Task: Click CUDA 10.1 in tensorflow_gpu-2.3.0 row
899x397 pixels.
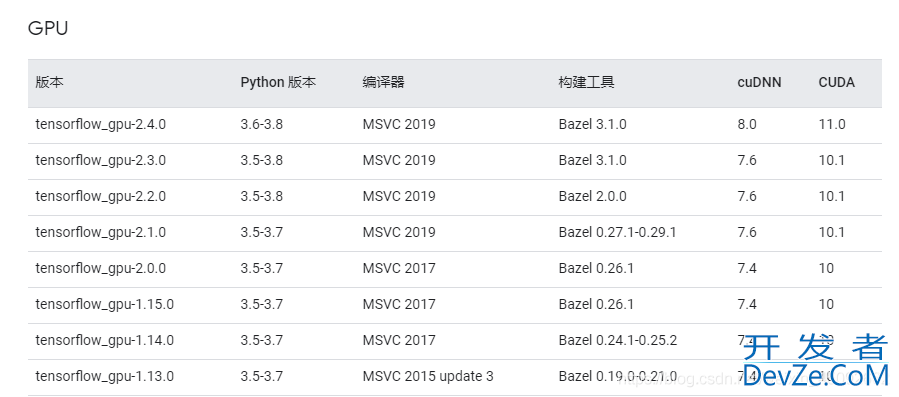Action: [832, 161]
